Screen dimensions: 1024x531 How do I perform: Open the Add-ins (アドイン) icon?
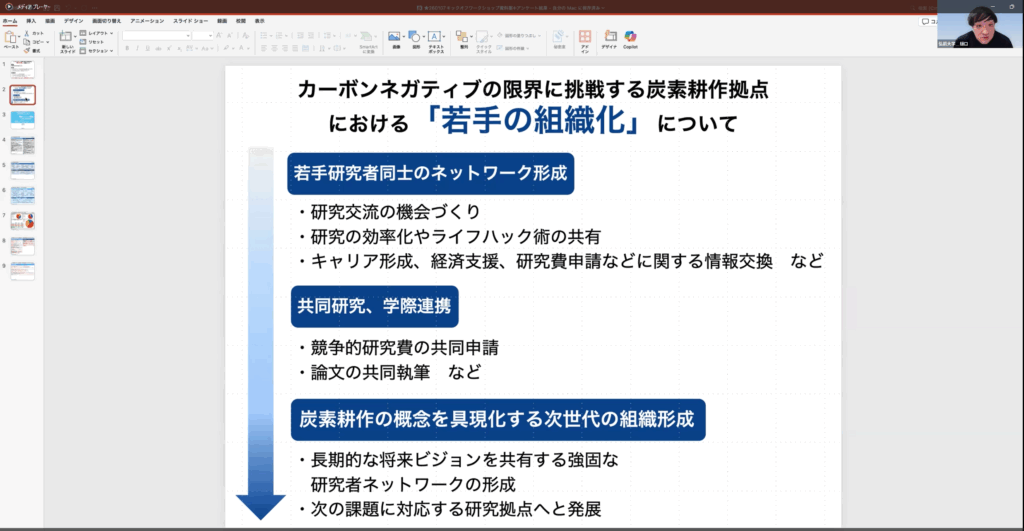click(x=585, y=37)
